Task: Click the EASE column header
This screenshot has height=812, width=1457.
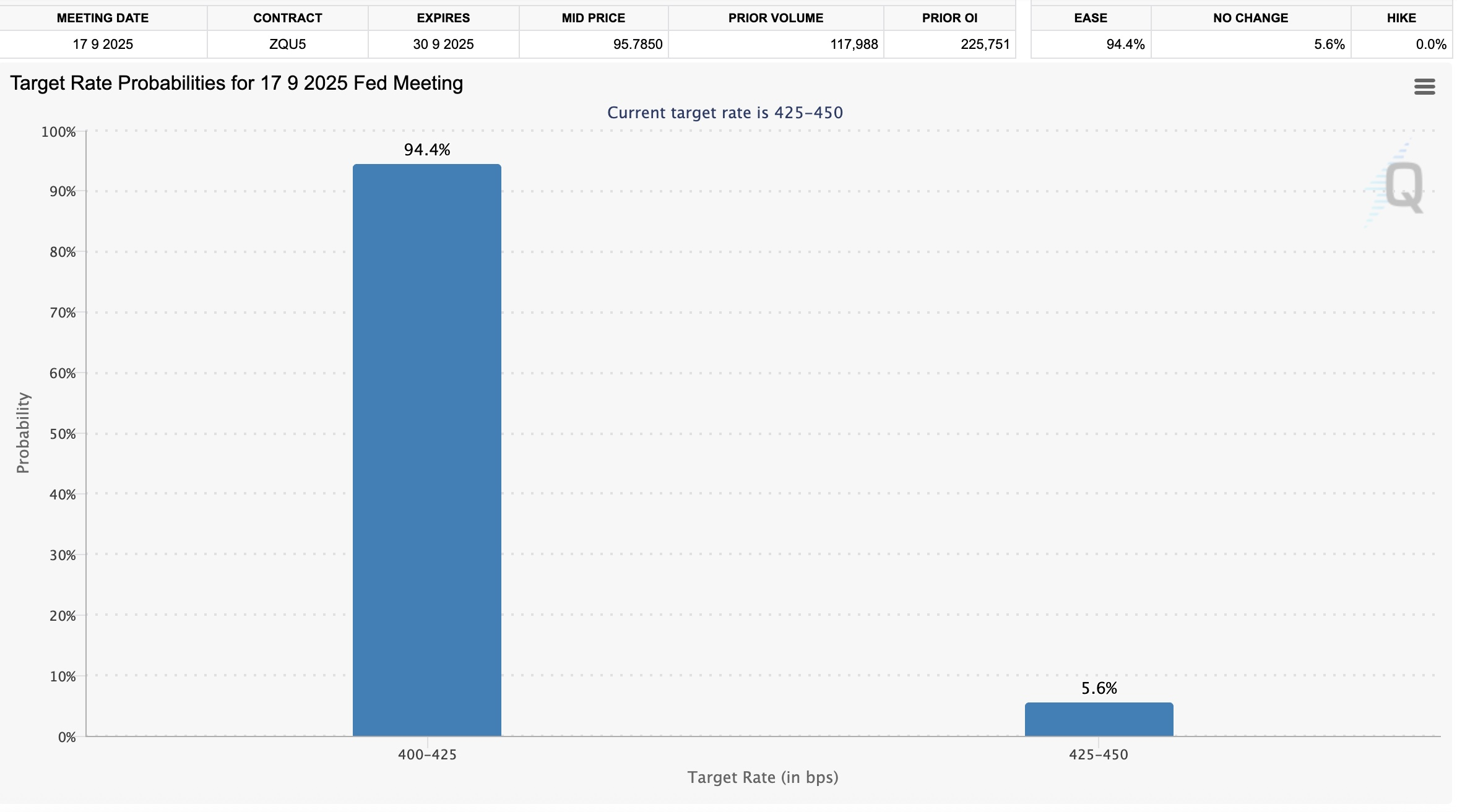Action: click(1091, 18)
